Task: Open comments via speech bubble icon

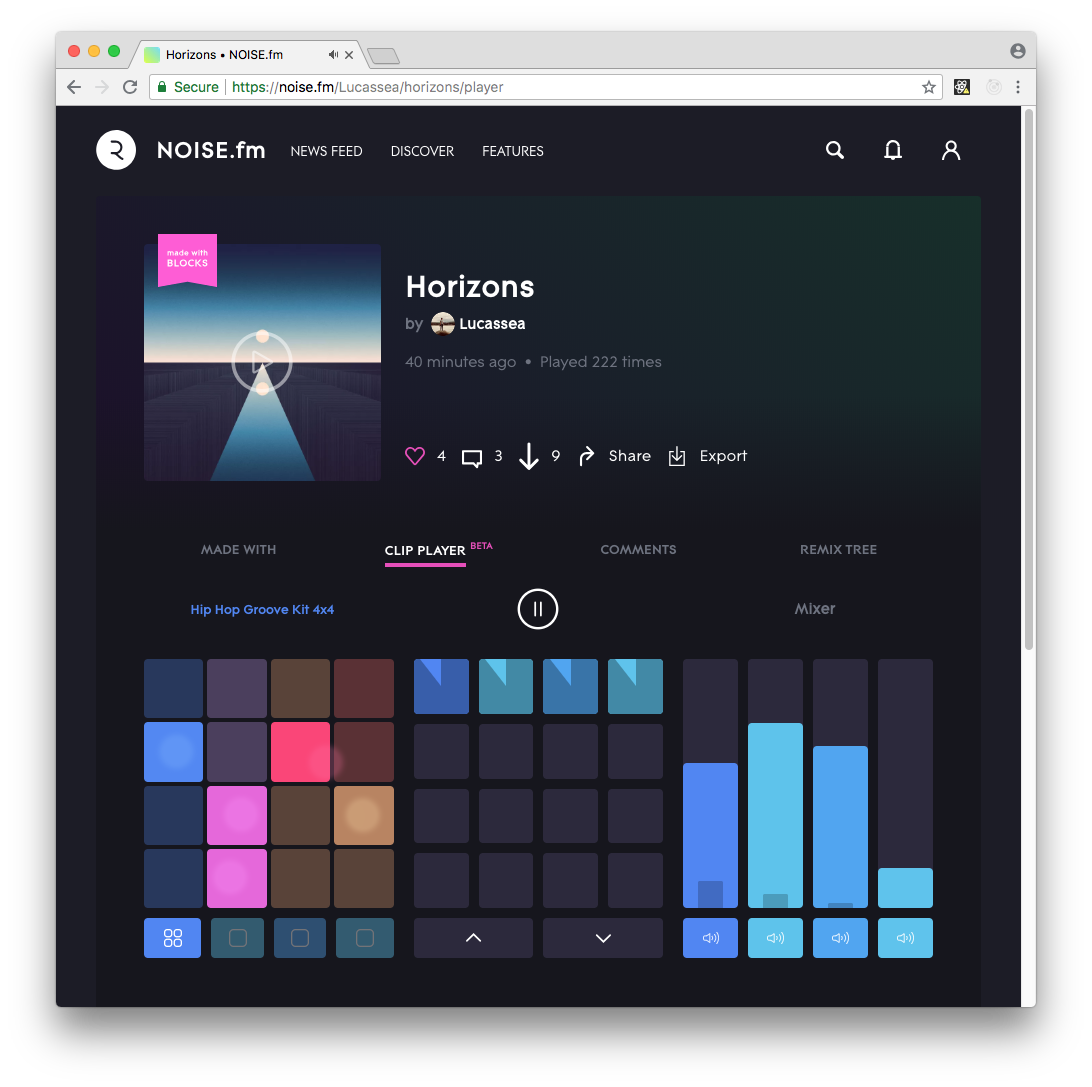Action: click(471, 458)
